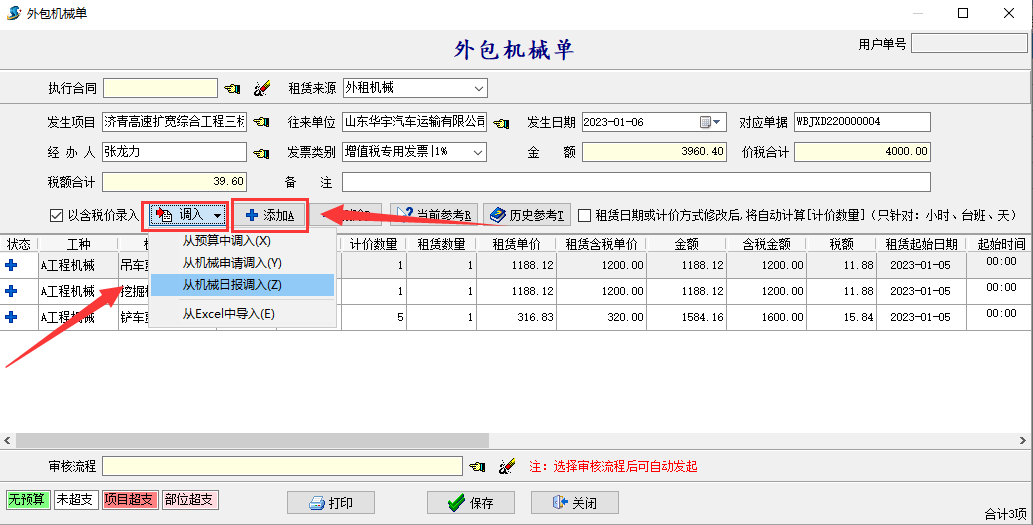Click the 保存 save button
1033x525 pixels.
coord(471,503)
